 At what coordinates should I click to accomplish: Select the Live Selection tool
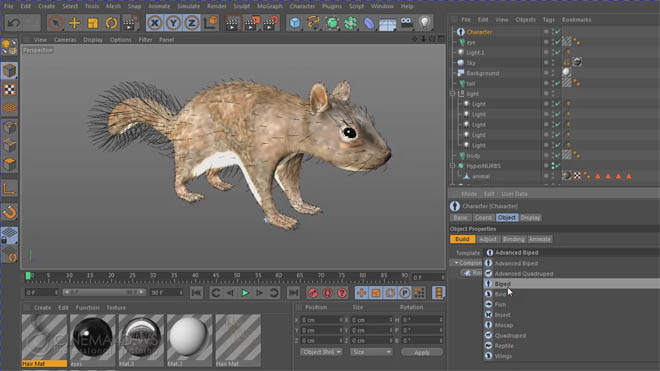coord(55,23)
